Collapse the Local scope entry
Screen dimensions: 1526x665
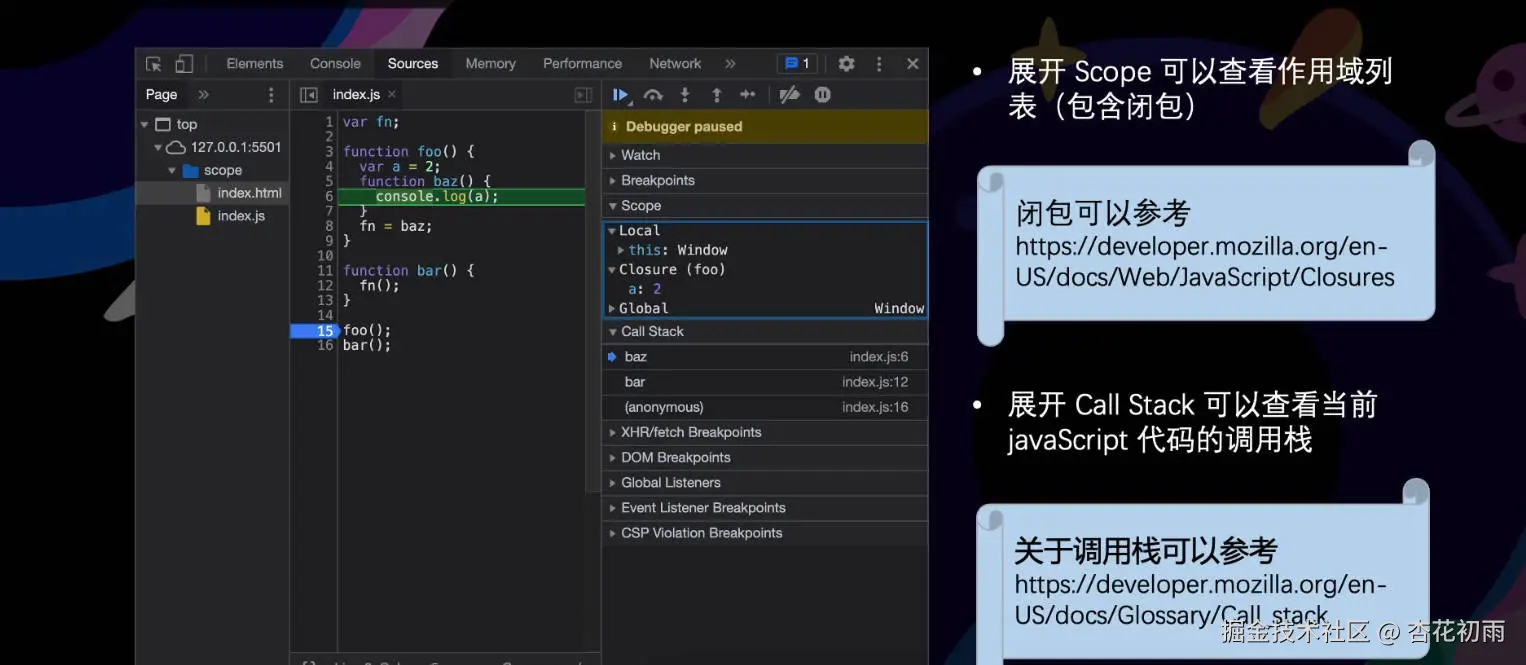pyautogui.click(x=612, y=231)
